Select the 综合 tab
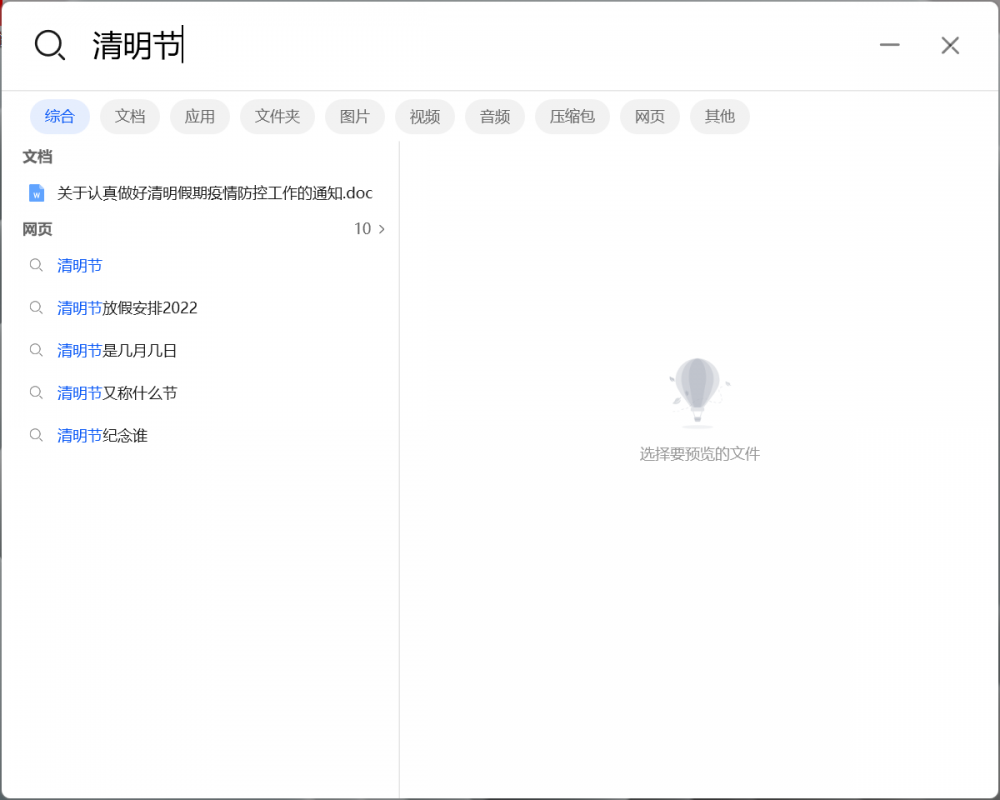This screenshot has height=800, width=1000. point(60,117)
